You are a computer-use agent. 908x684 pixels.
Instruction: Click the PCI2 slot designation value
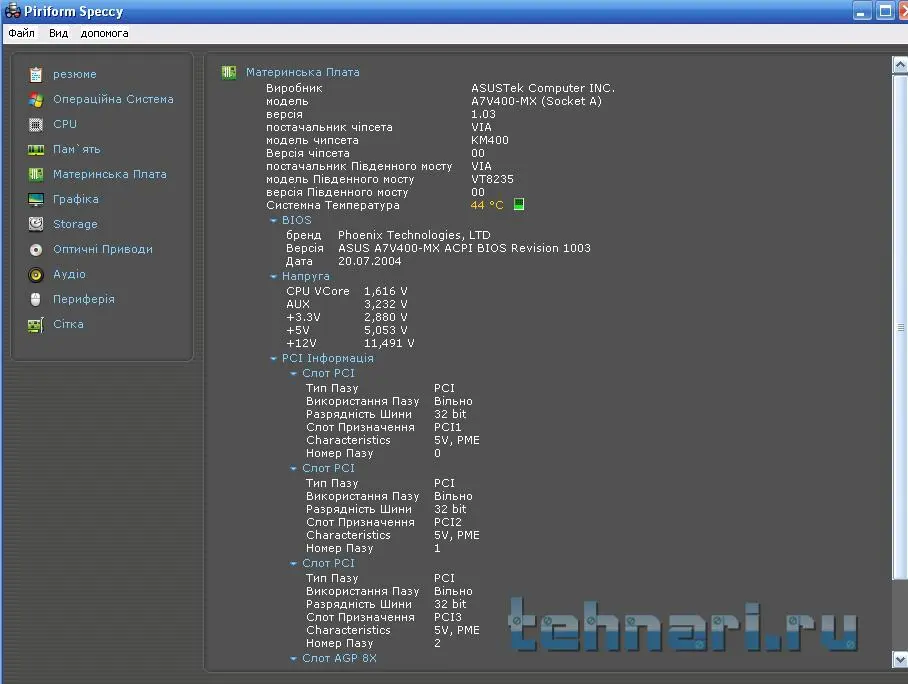[448, 522]
